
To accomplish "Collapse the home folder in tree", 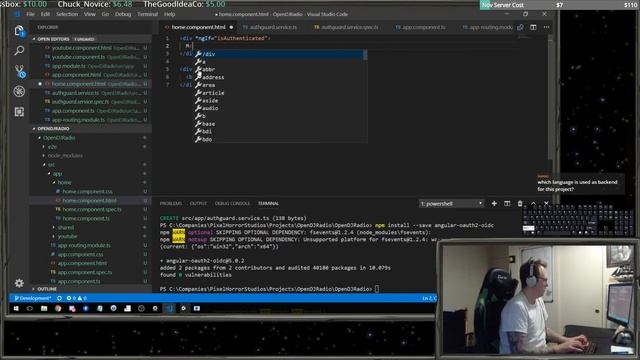I will tap(64, 182).
